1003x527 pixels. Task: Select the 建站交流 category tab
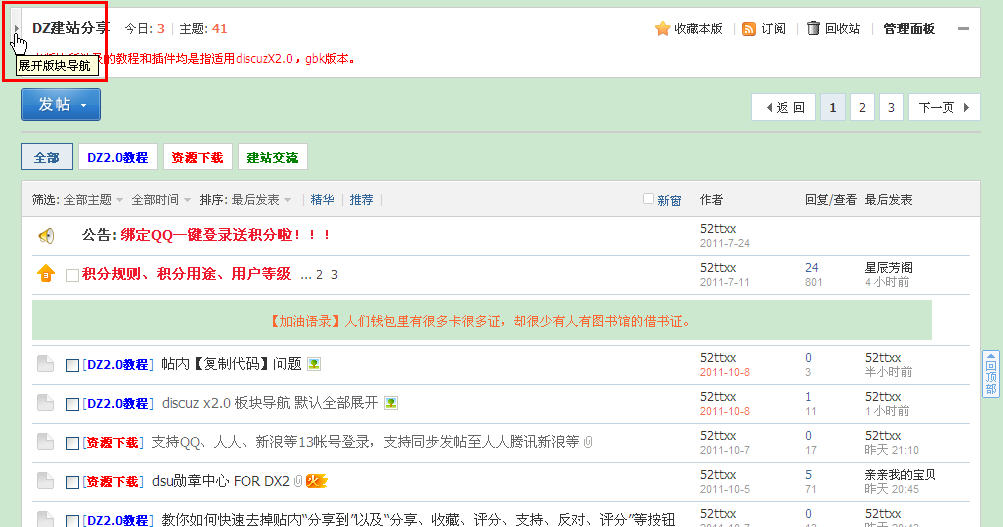(272, 157)
